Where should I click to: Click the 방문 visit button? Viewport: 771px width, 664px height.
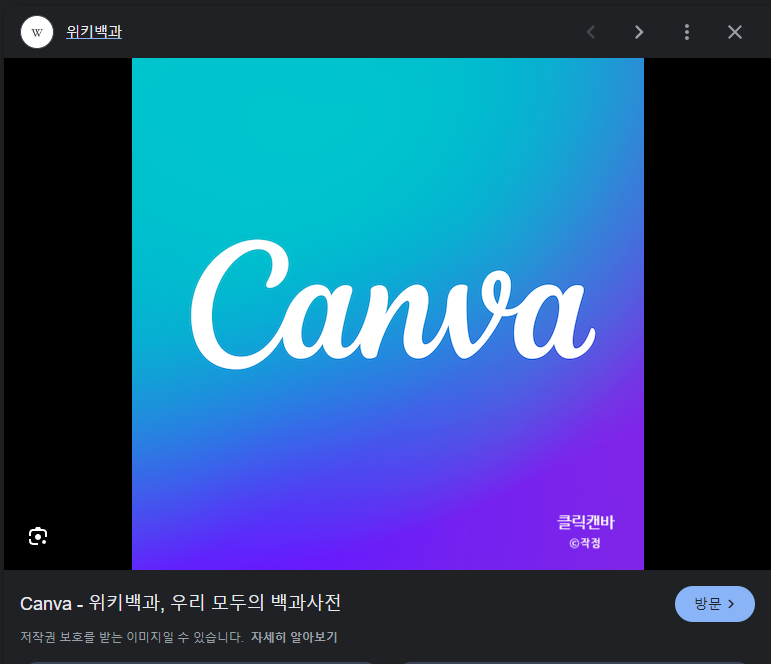click(714, 604)
